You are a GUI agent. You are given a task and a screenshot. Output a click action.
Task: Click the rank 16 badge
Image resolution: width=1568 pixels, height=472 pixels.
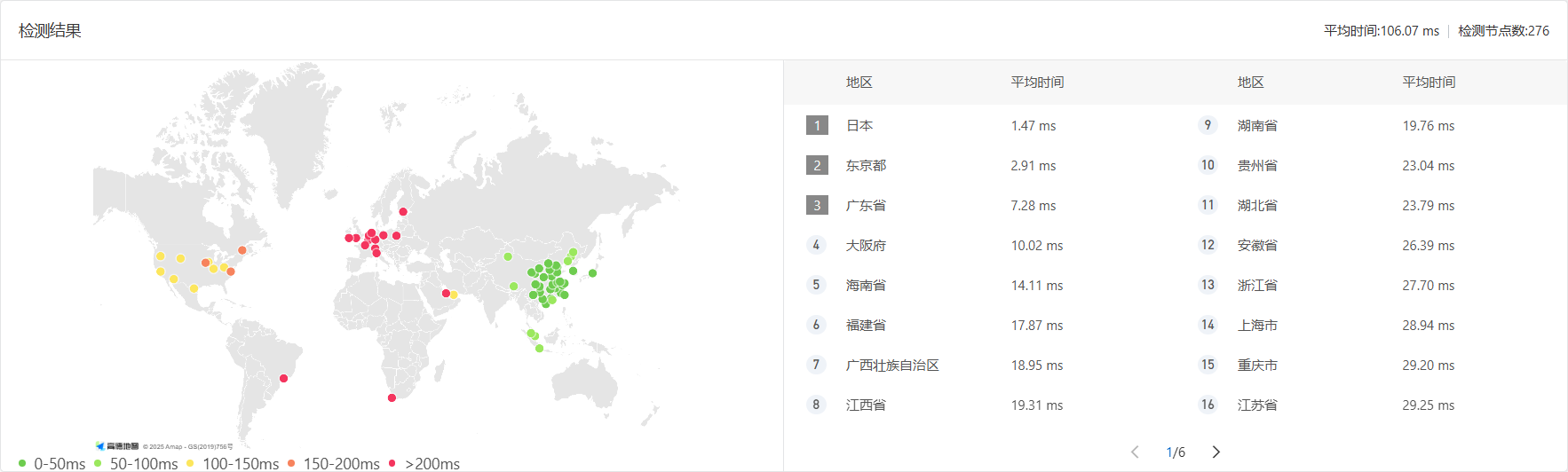tap(1208, 405)
